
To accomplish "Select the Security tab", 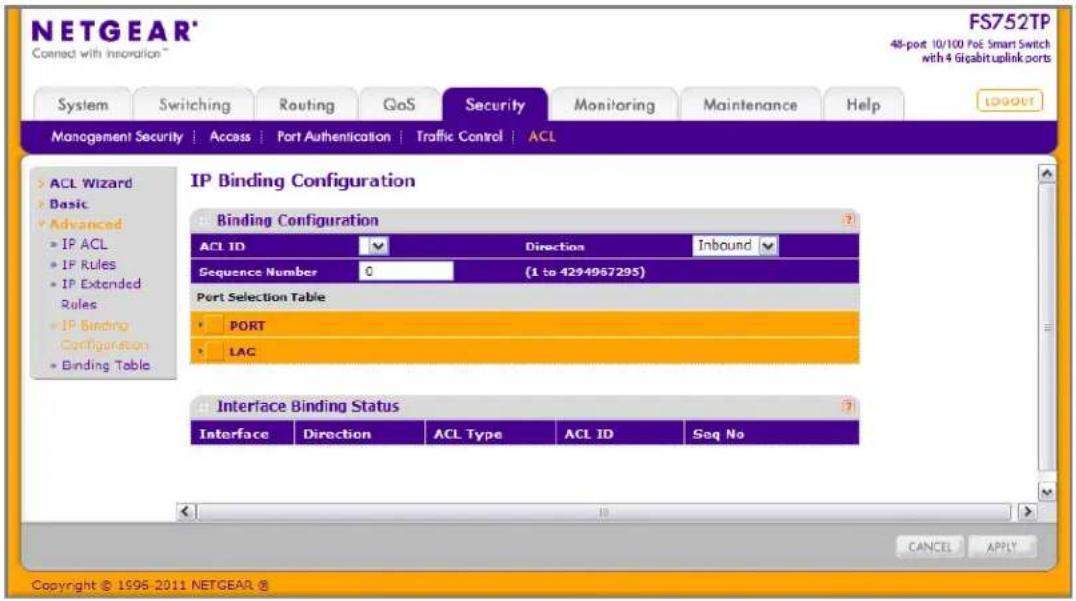I will point(495,105).
